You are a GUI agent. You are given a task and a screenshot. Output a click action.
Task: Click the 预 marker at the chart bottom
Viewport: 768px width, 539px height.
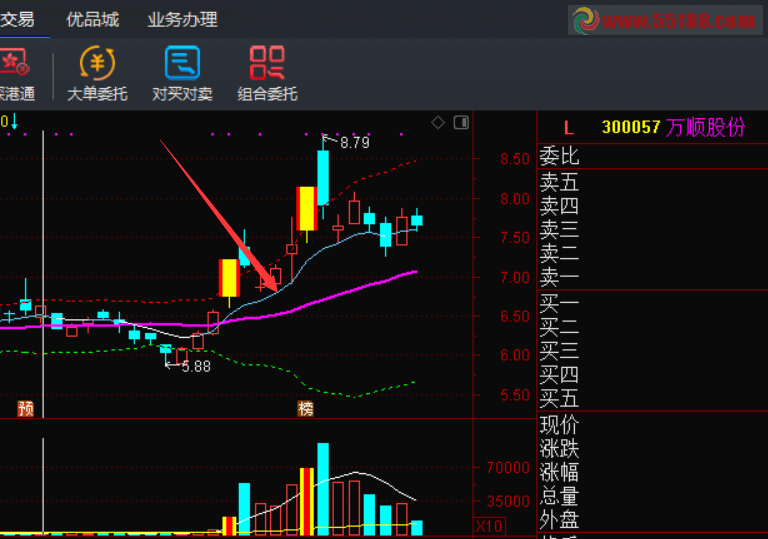point(26,408)
